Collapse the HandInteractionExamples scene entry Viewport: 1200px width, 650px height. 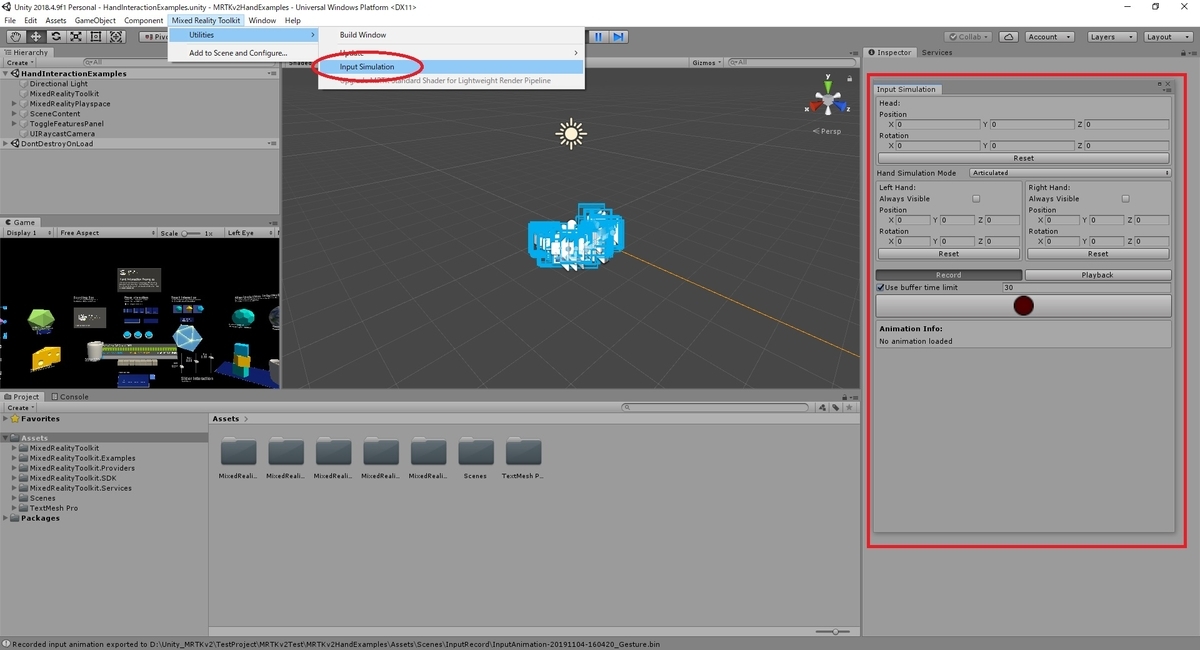[x=7, y=73]
